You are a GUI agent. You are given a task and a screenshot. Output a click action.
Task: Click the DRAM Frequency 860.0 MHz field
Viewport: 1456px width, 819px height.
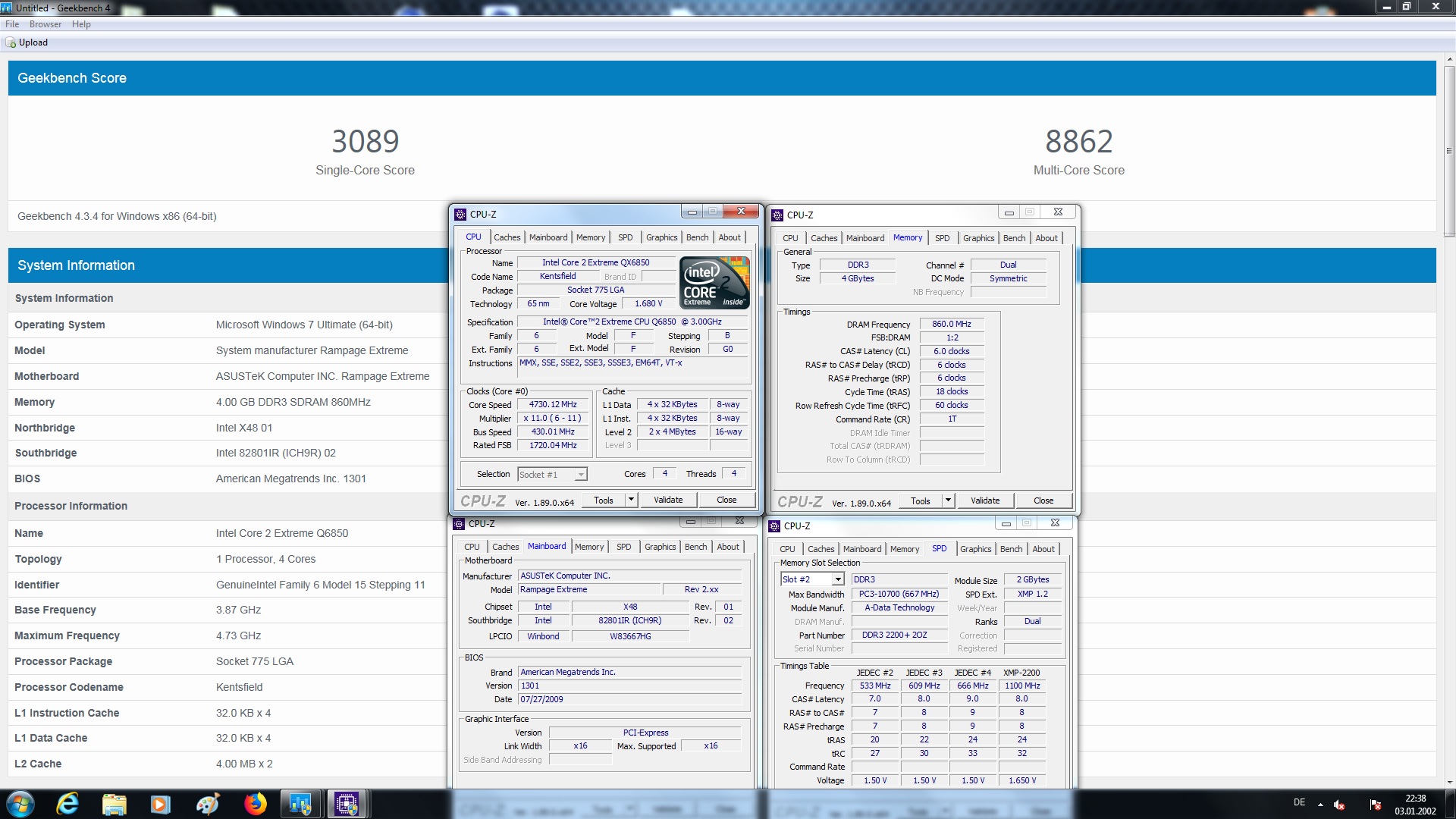(952, 324)
